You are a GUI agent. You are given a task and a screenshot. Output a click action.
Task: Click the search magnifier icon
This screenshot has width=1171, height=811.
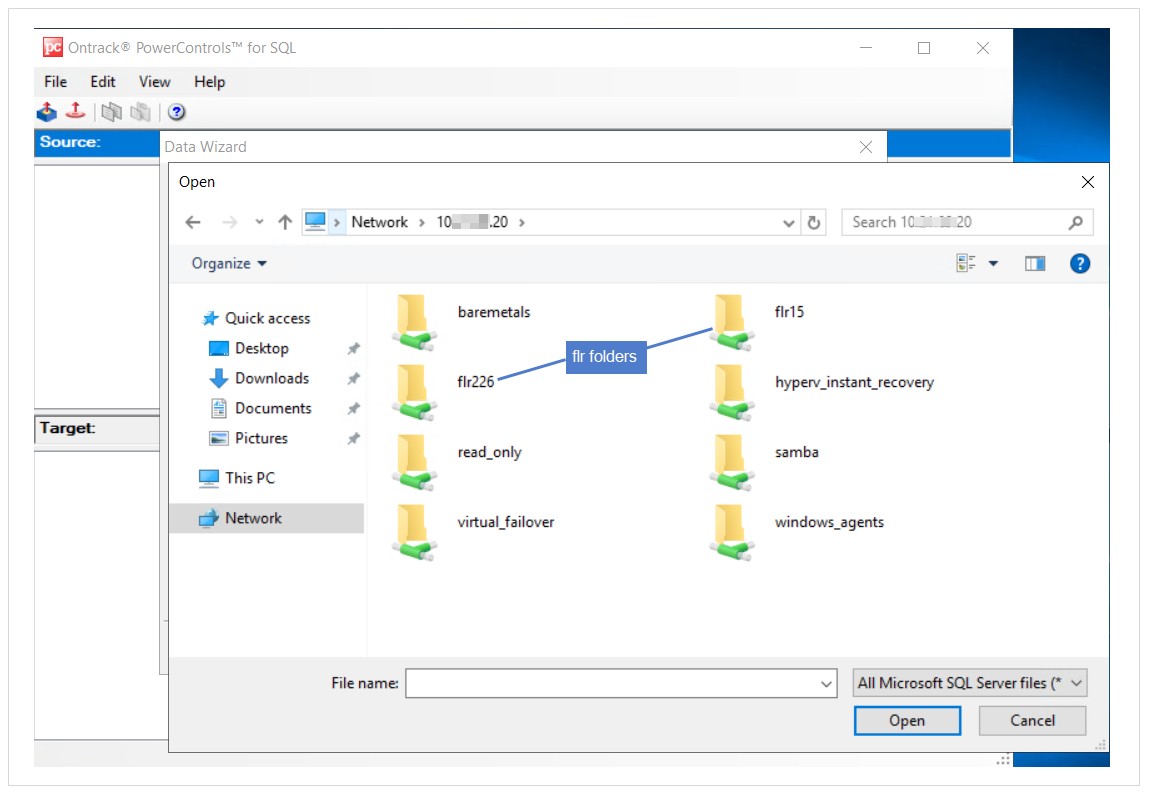pyautogui.click(x=1075, y=223)
